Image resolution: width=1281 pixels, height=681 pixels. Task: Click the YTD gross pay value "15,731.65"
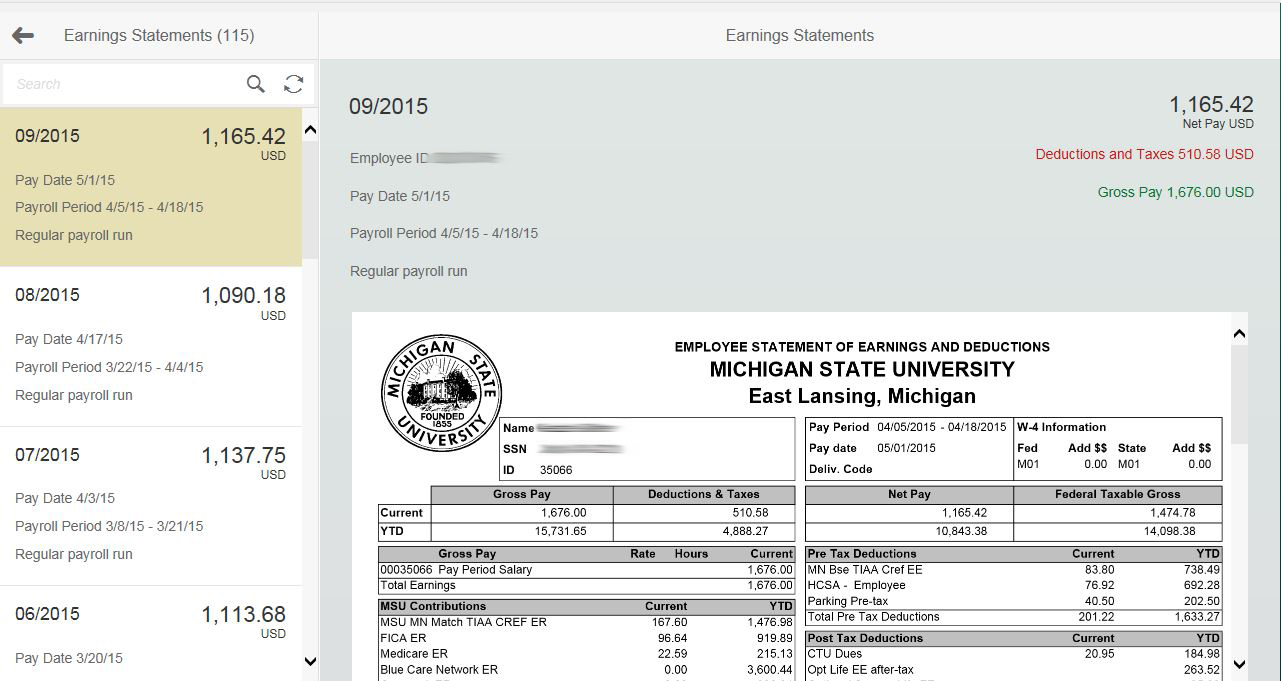tap(559, 531)
